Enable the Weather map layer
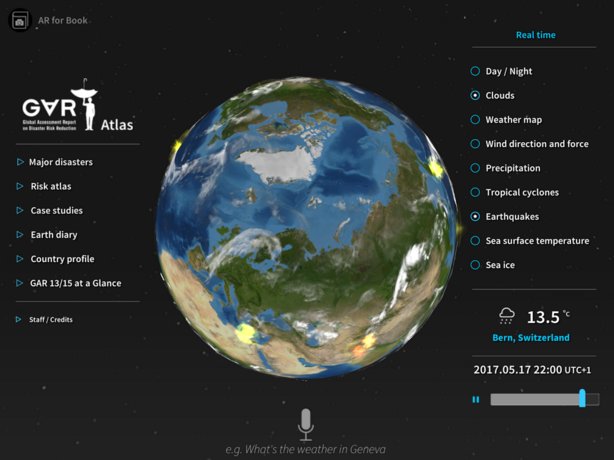The height and width of the screenshot is (460, 614). pos(475,120)
